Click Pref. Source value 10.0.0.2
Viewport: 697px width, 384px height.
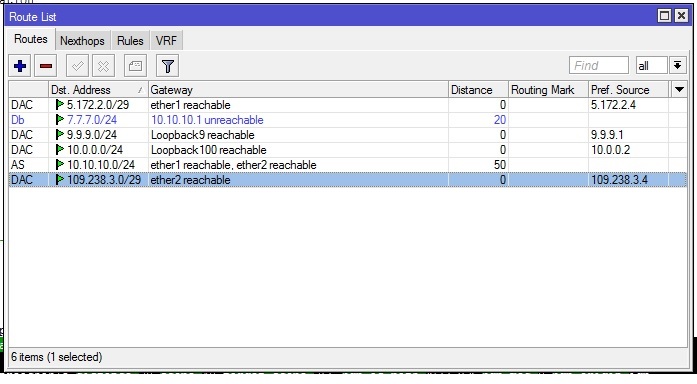(x=610, y=150)
